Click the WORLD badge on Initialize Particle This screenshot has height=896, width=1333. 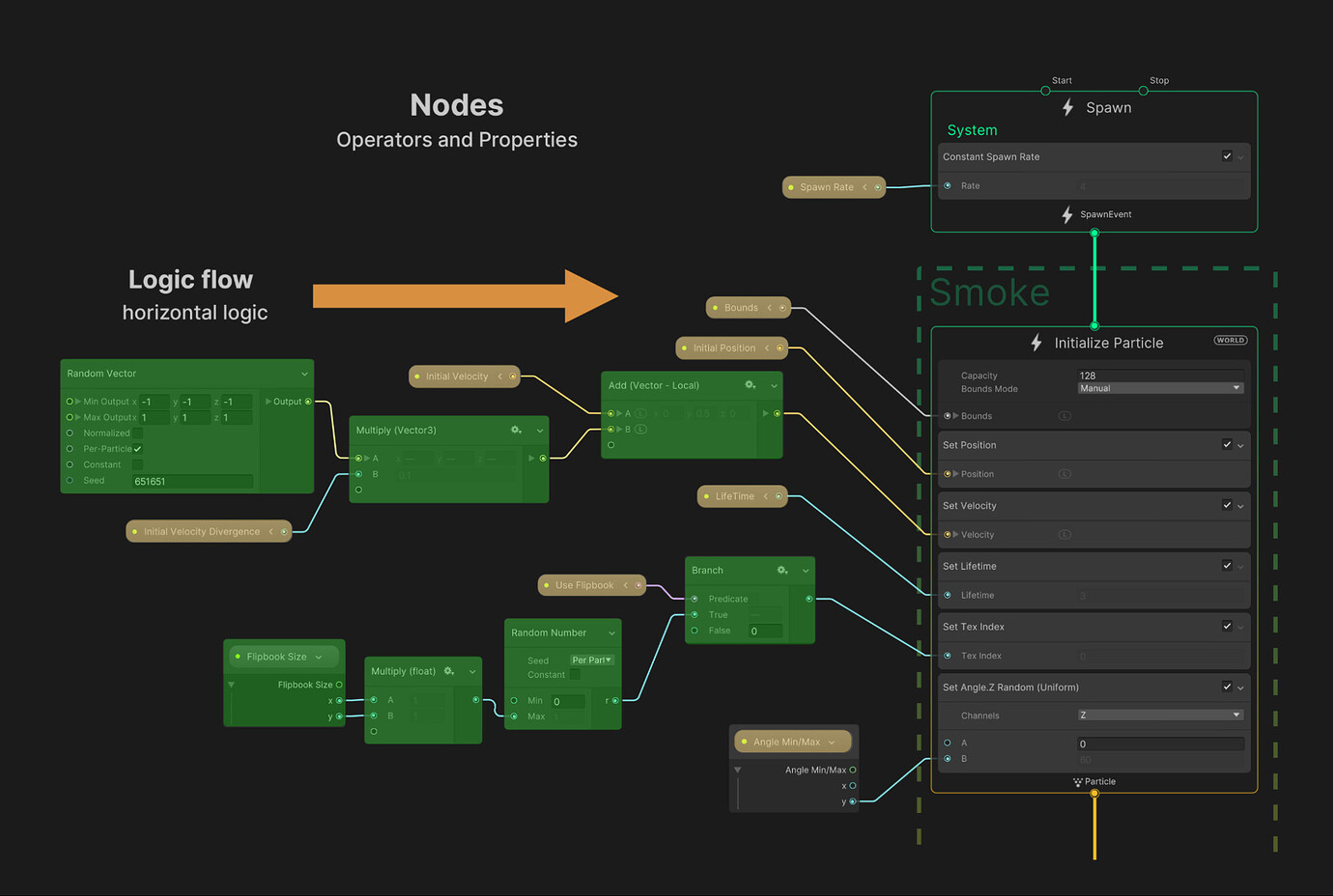[x=1231, y=340]
